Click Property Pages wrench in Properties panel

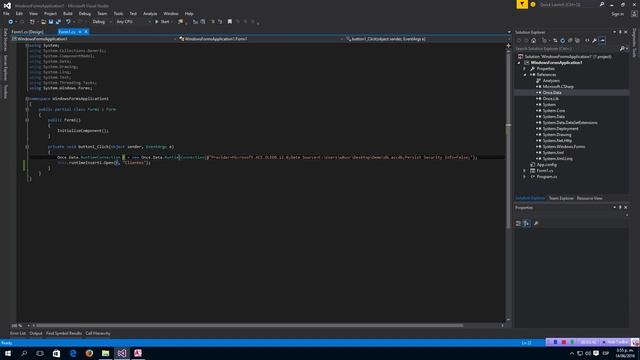coord(536,223)
